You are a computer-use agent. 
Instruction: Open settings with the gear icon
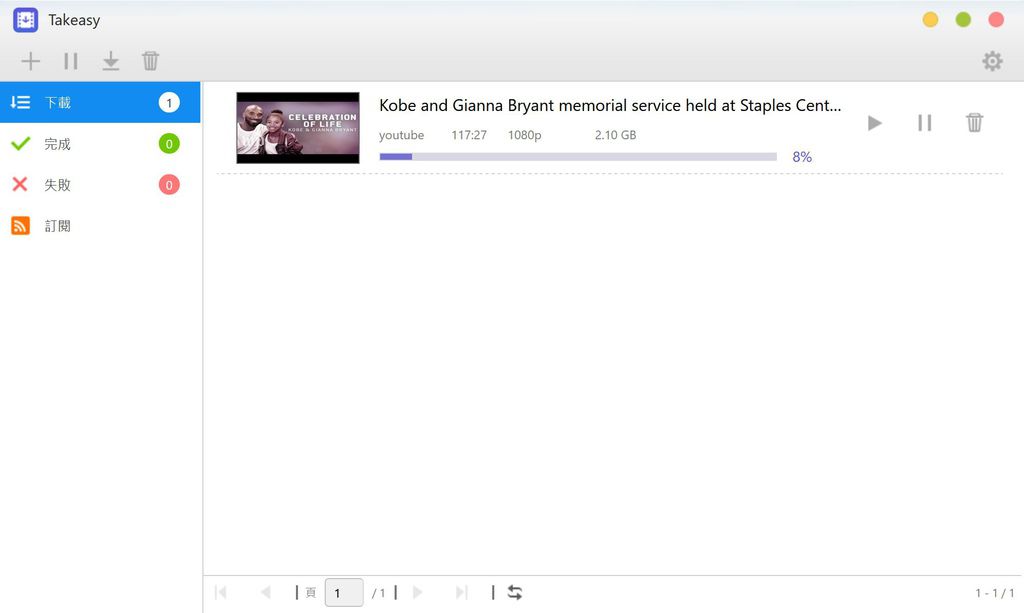click(992, 61)
